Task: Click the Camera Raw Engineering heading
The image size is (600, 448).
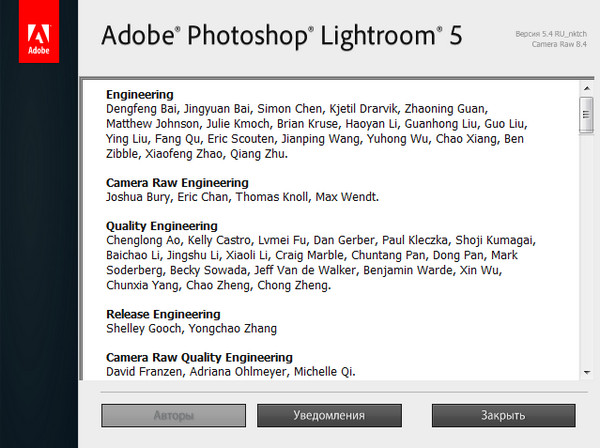Action: [177, 183]
